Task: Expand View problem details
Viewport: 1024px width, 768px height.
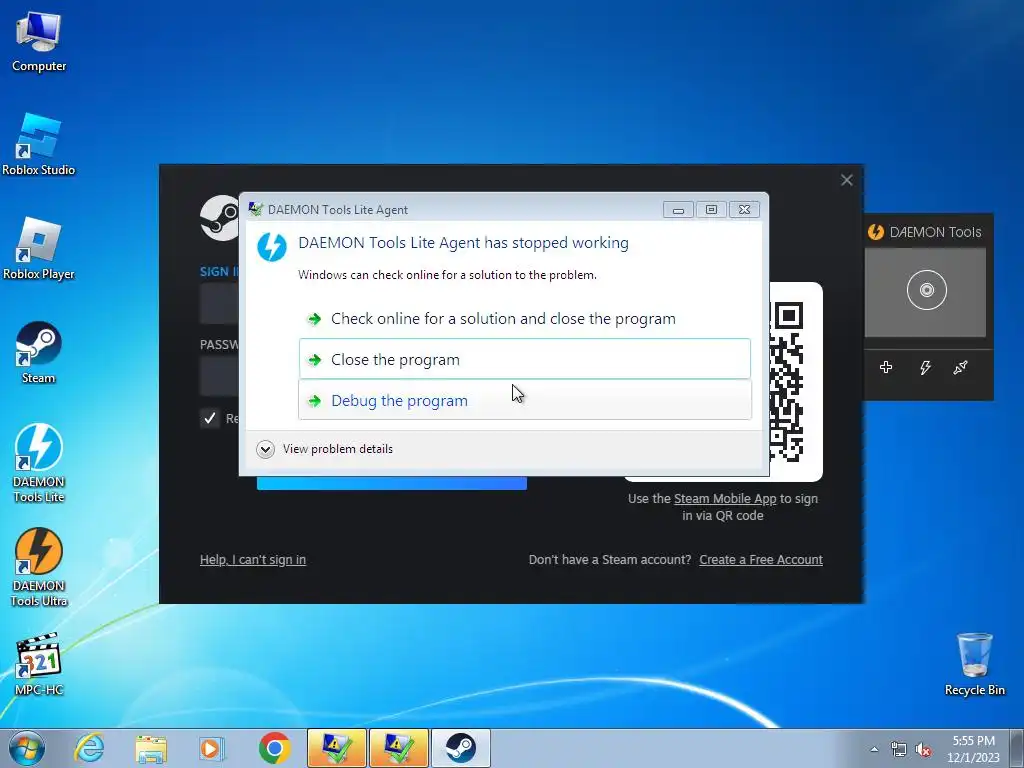Action: (325, 449)
